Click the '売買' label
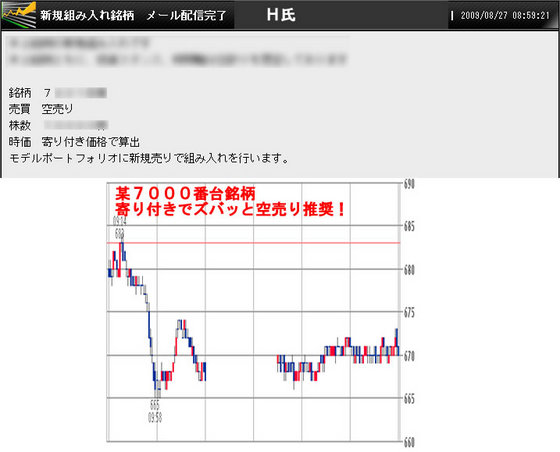560x452 pixels. (x=20, y=109)
